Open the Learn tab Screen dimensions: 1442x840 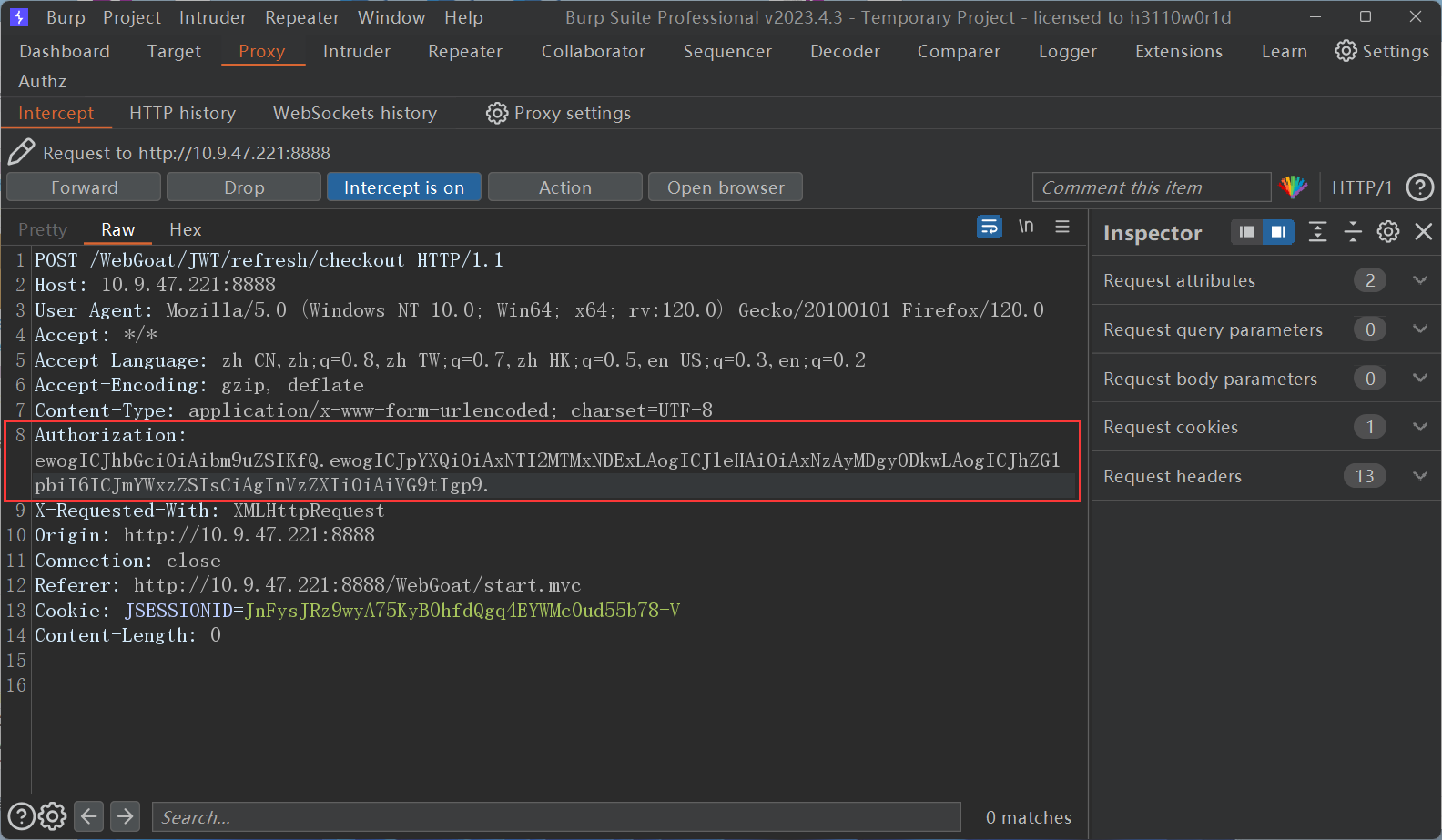tap(1284, 51)
